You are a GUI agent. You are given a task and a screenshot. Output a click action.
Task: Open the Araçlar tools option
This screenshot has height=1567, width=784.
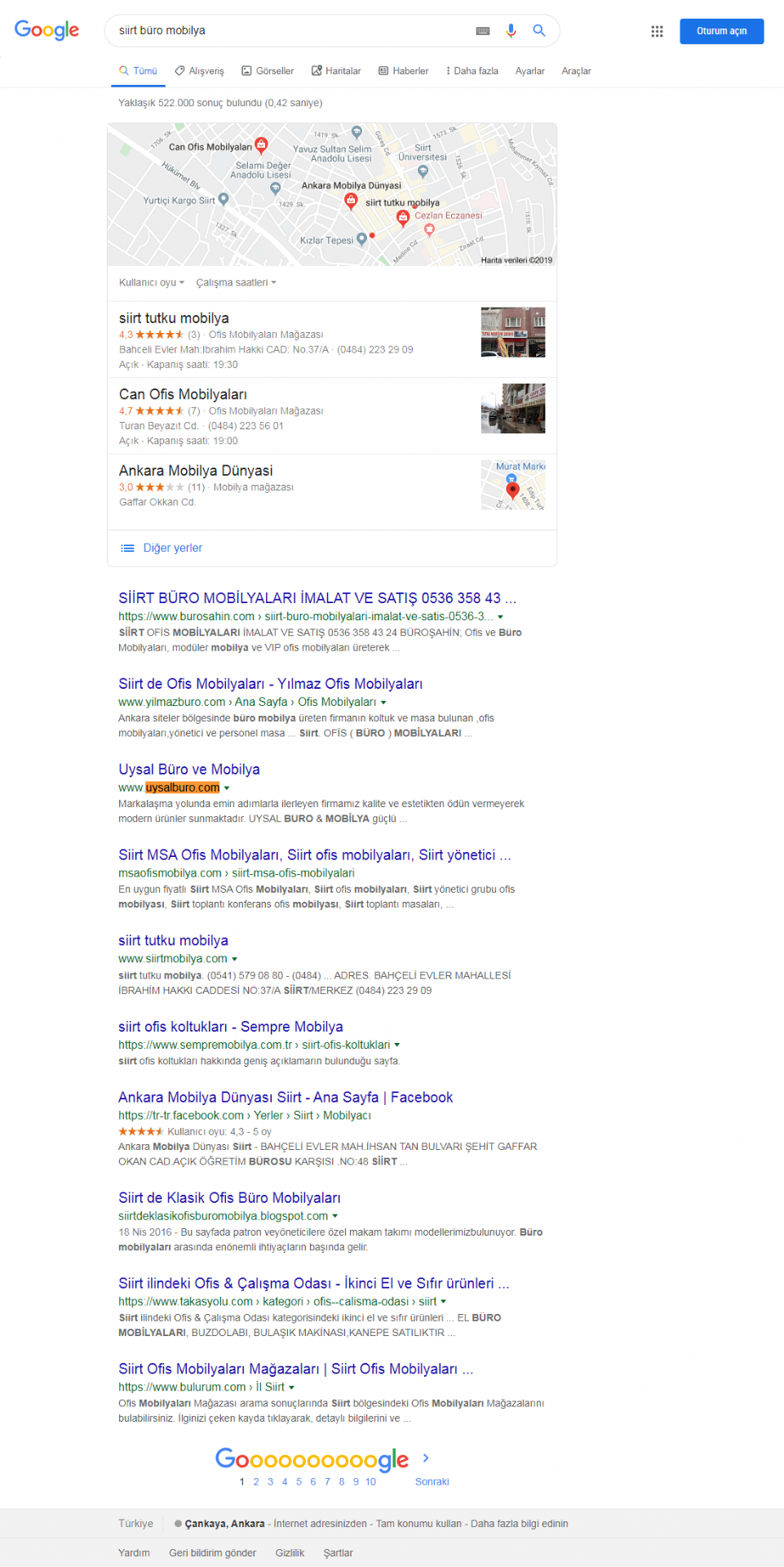coord(576,71)
